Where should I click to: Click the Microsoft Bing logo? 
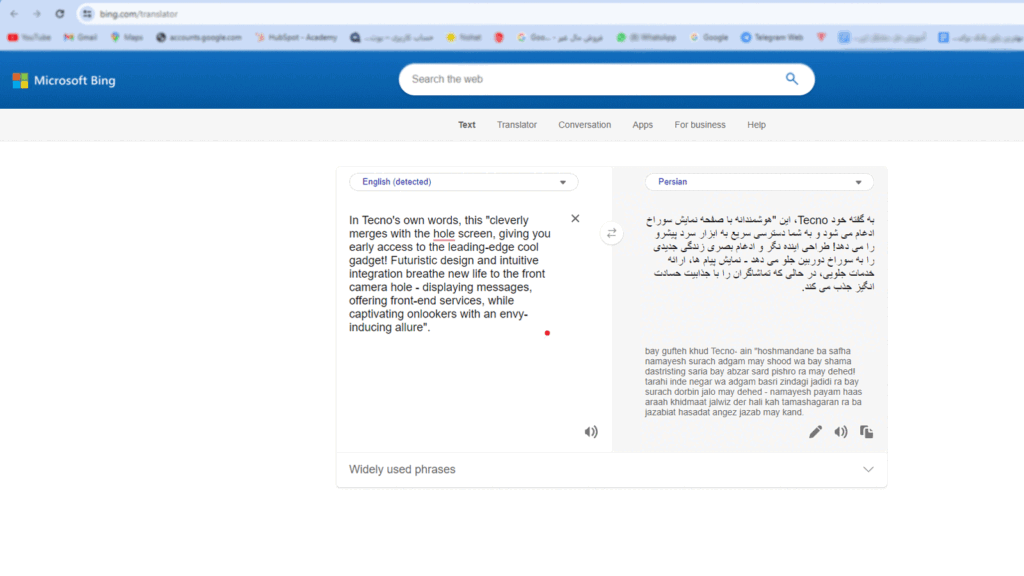pos(64,80)
